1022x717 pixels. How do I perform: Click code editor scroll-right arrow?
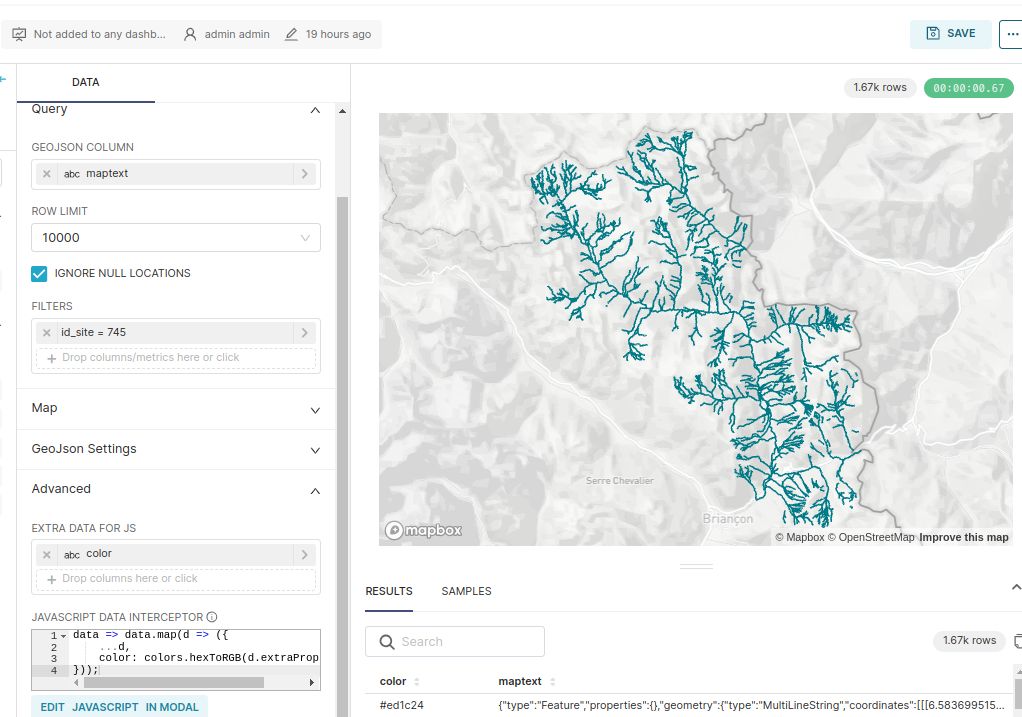(x=312, y=682)
